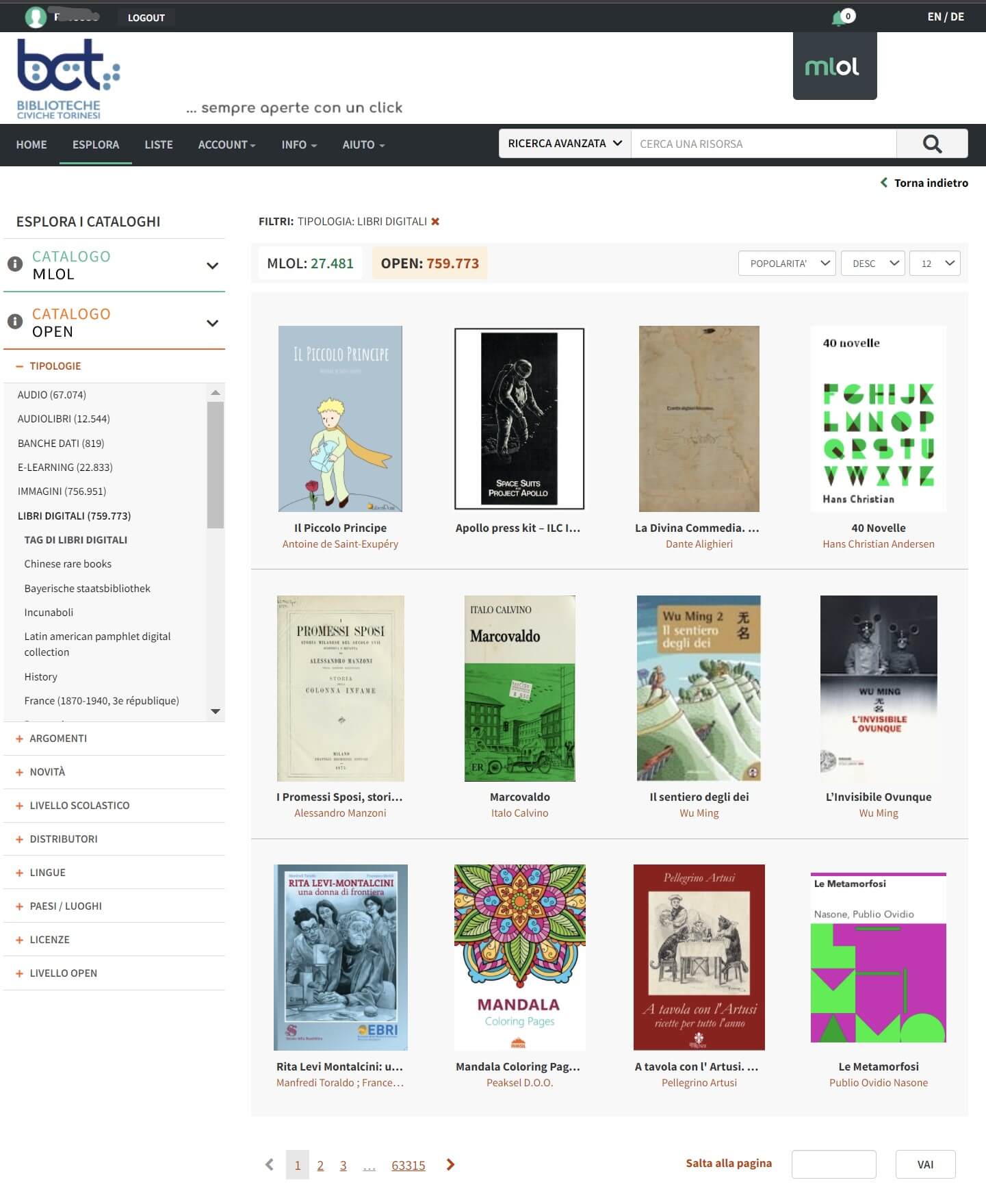
Task: Open the notifications bell icon
Action: pos(839,18)
